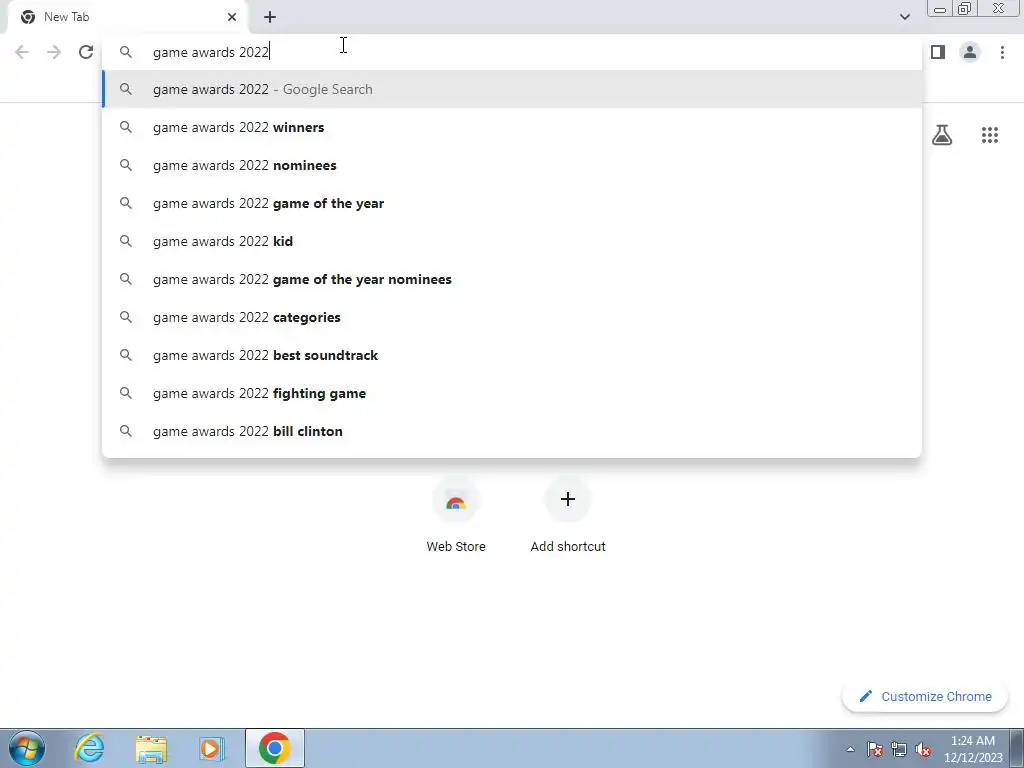Pick 'game awards 2022 bill clinton' suggestion
The width and height of the screenshot is (1024, 768).
pos(512,431)
